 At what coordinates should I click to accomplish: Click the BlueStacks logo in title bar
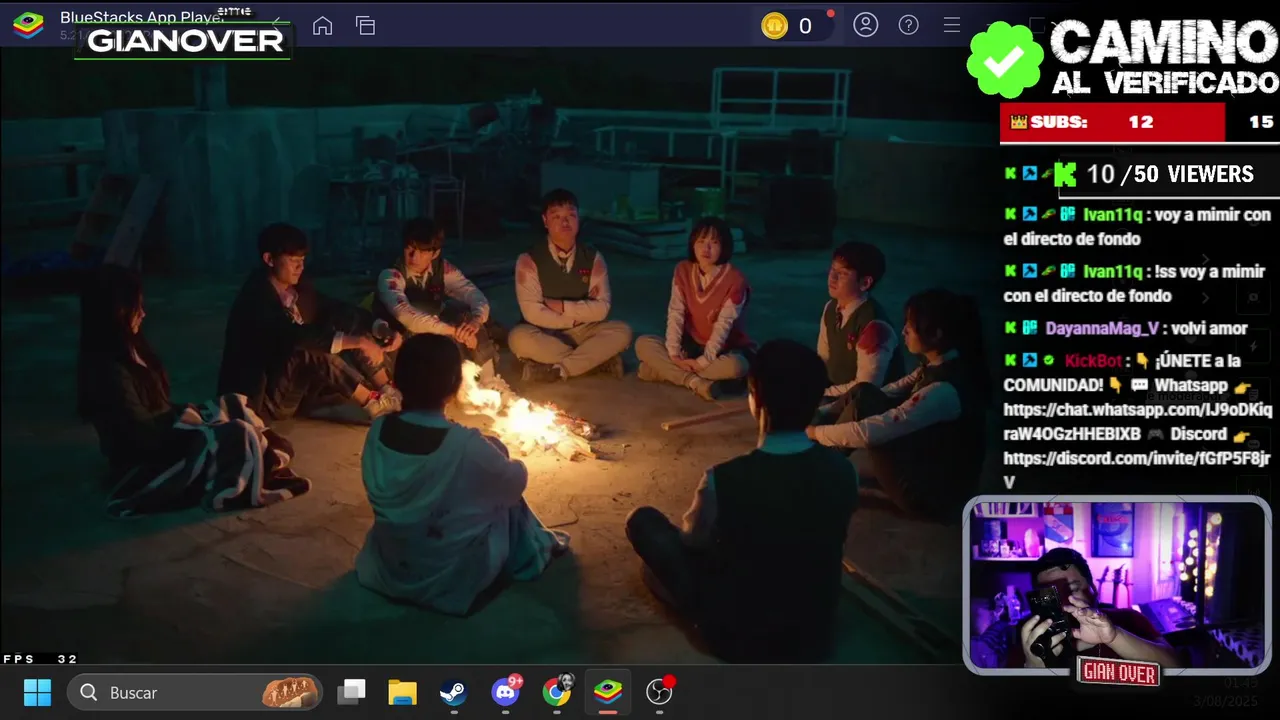coord(28,26)
